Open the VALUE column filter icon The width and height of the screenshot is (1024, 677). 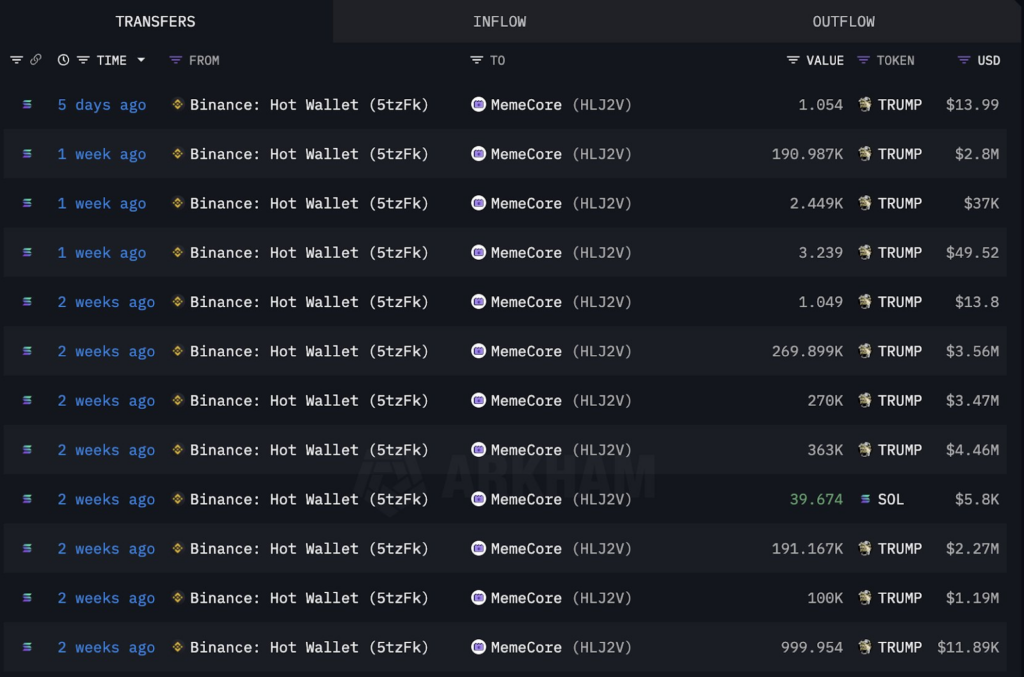pos(793,60)
